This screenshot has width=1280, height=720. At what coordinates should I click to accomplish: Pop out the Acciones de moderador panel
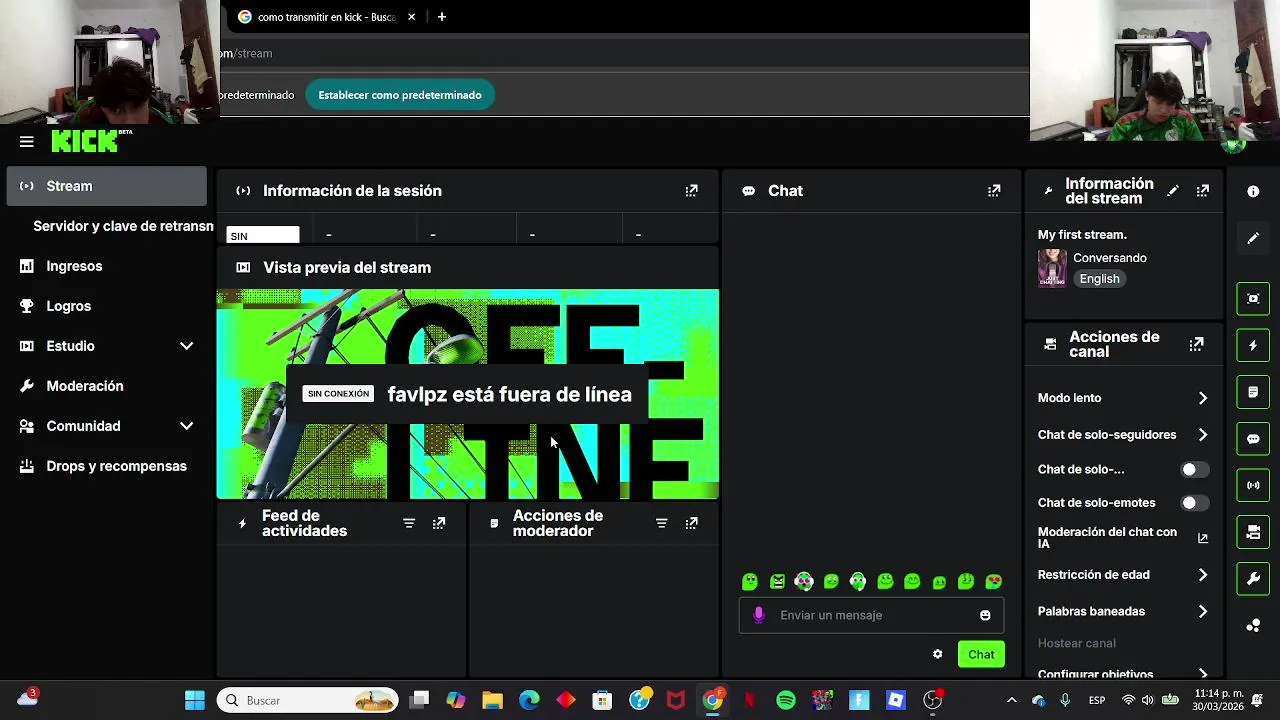[x=691, y=523]
